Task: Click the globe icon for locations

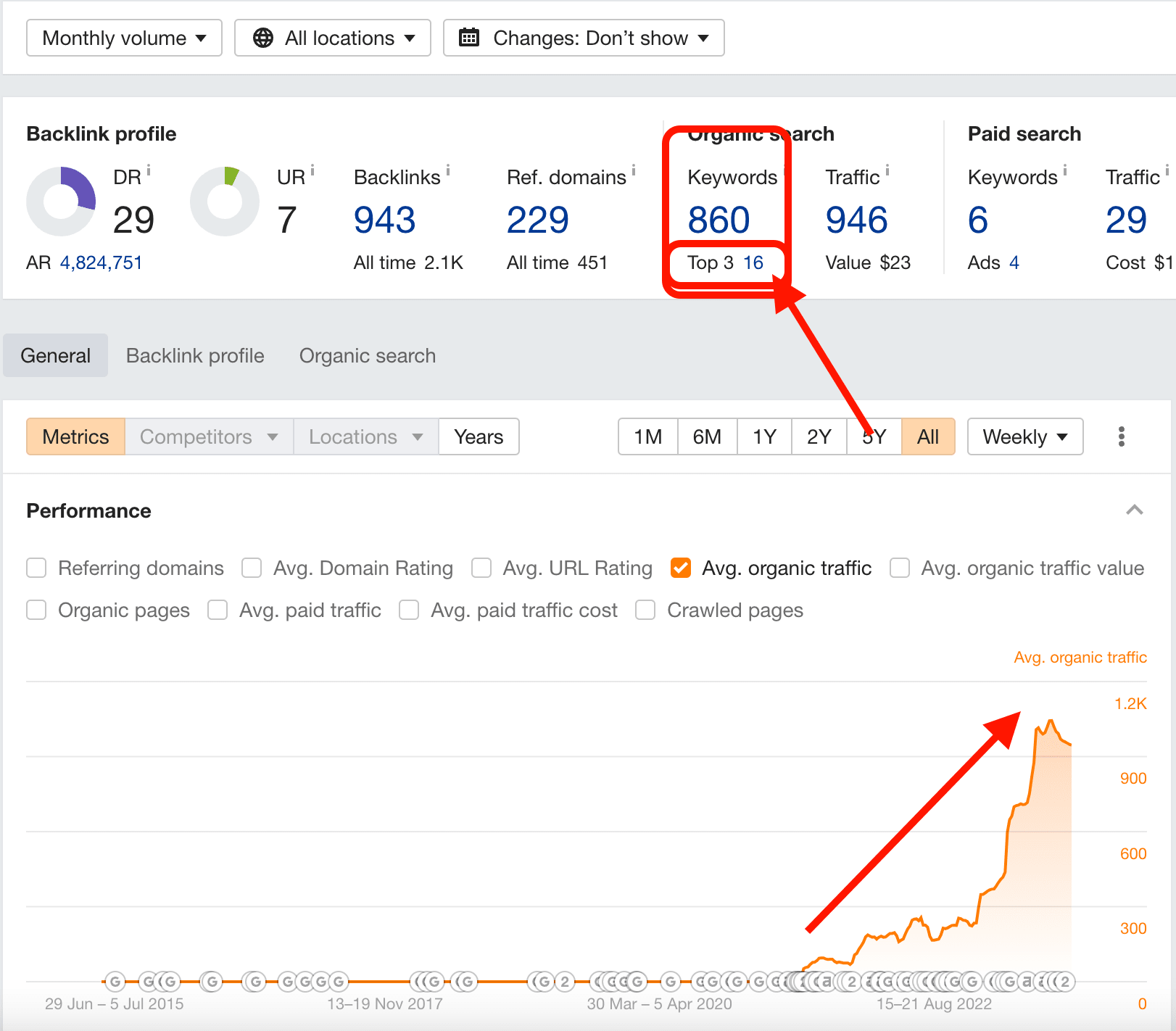Action: click(263, 38)
